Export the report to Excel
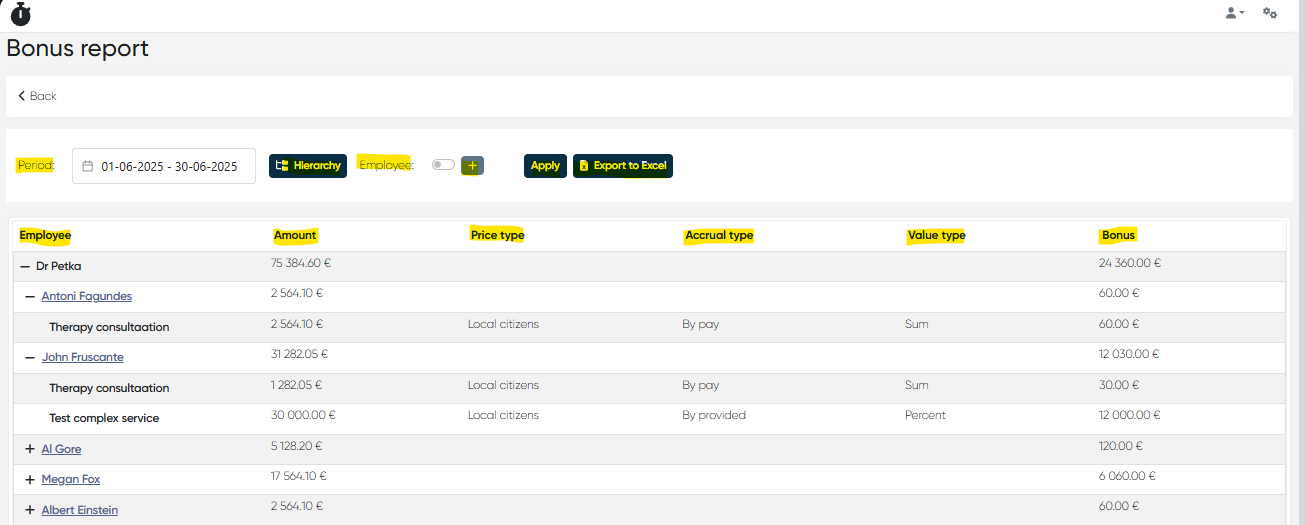This screenshot has width=1305, height=525. click(x=622, y=166)
